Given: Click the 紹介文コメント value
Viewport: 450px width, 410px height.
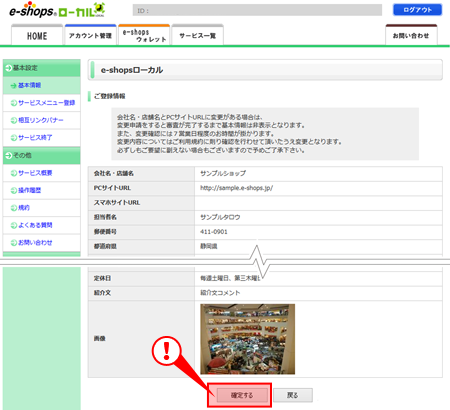Looking at the screenshot, I should (220, 293).
